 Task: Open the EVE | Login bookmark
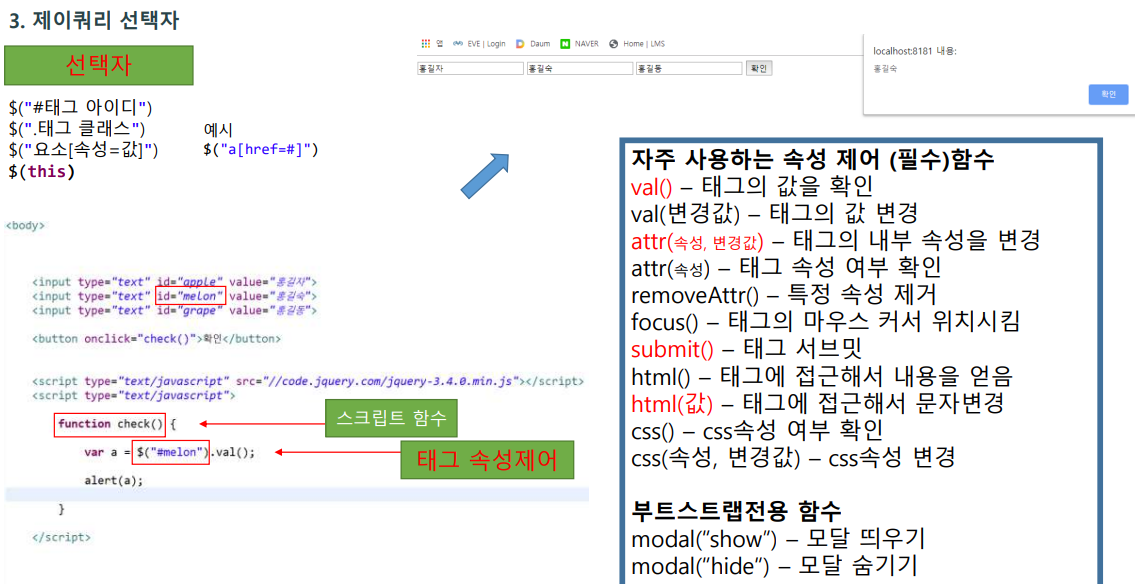pyautogui.click(x=487, y=43)
